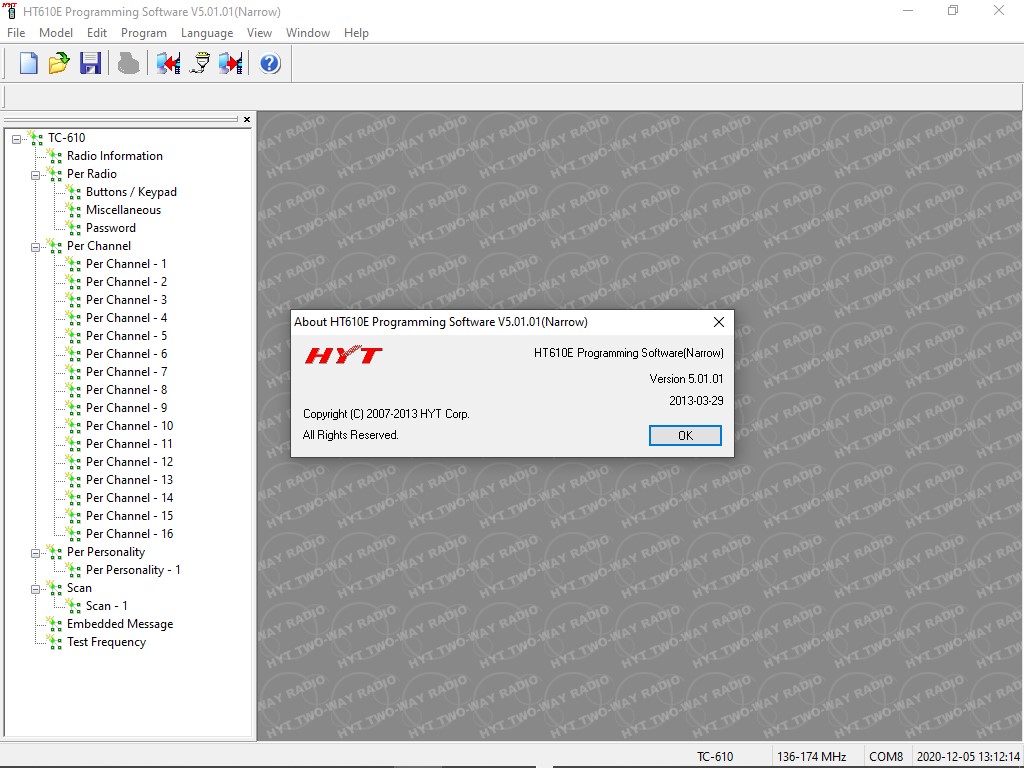Collapse the Per Channel node

35,246
